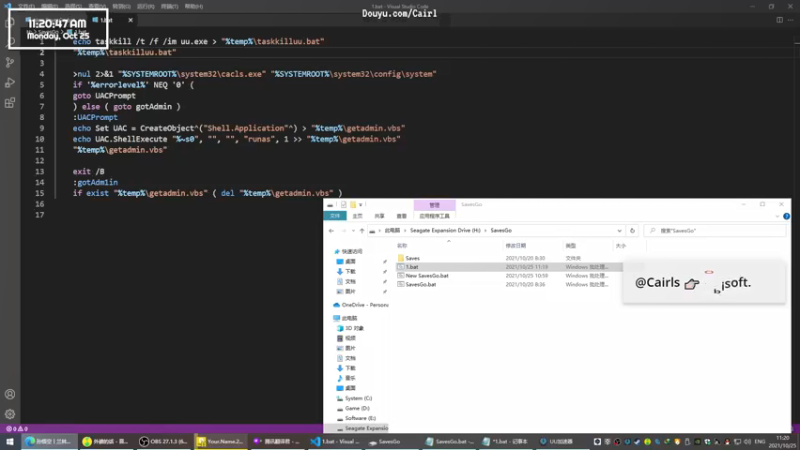800x450 pixels.
Task: Refresh the SavesGo folder view
Action: coord(632,231)
